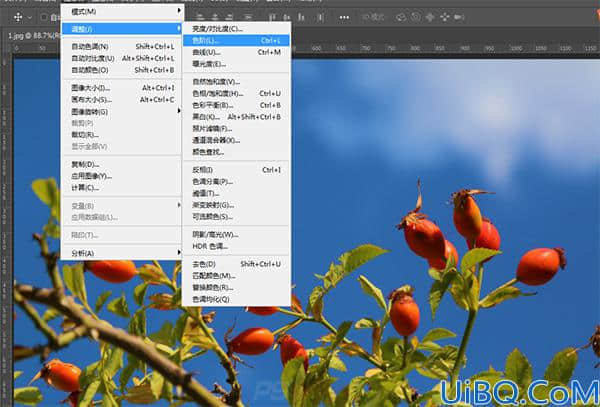Choose 复制(D) menu entry

click(122, 164)
